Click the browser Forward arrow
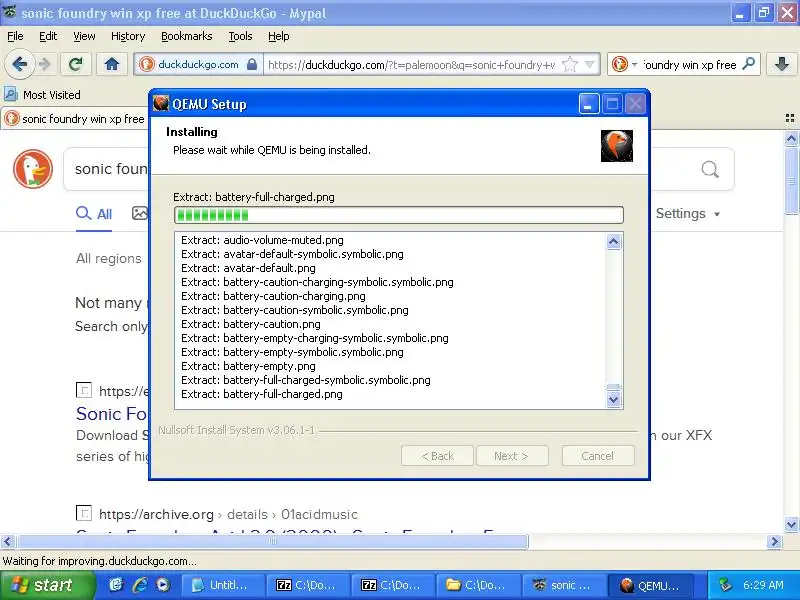 click(45, 64)
